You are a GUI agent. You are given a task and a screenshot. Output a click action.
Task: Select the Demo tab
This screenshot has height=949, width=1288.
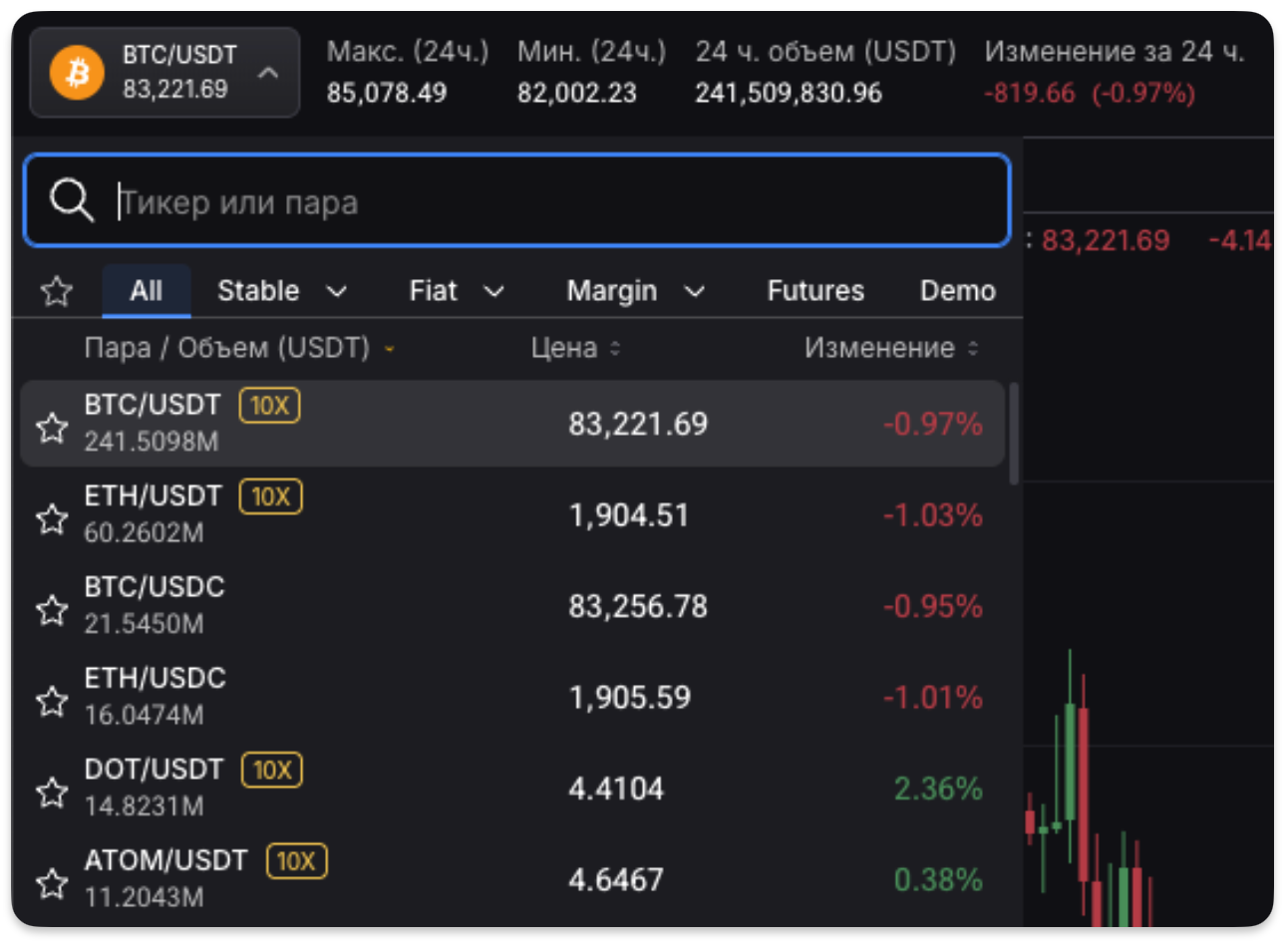click(957, 291)
